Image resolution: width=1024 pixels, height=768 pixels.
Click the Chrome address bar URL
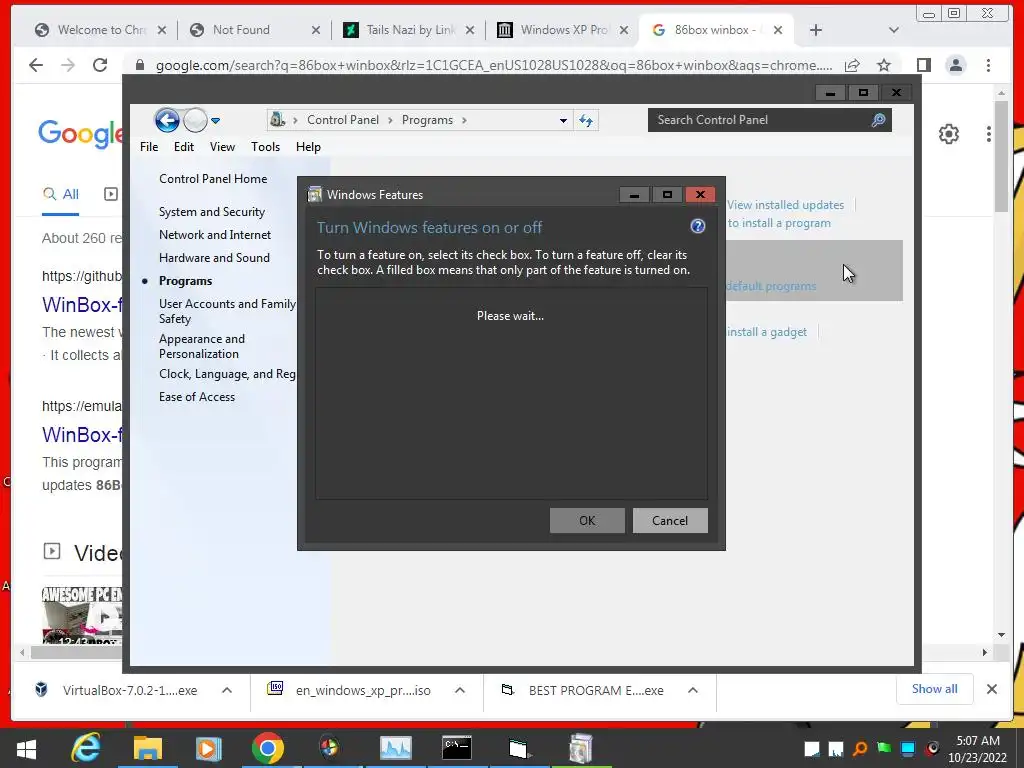point(494,65)
